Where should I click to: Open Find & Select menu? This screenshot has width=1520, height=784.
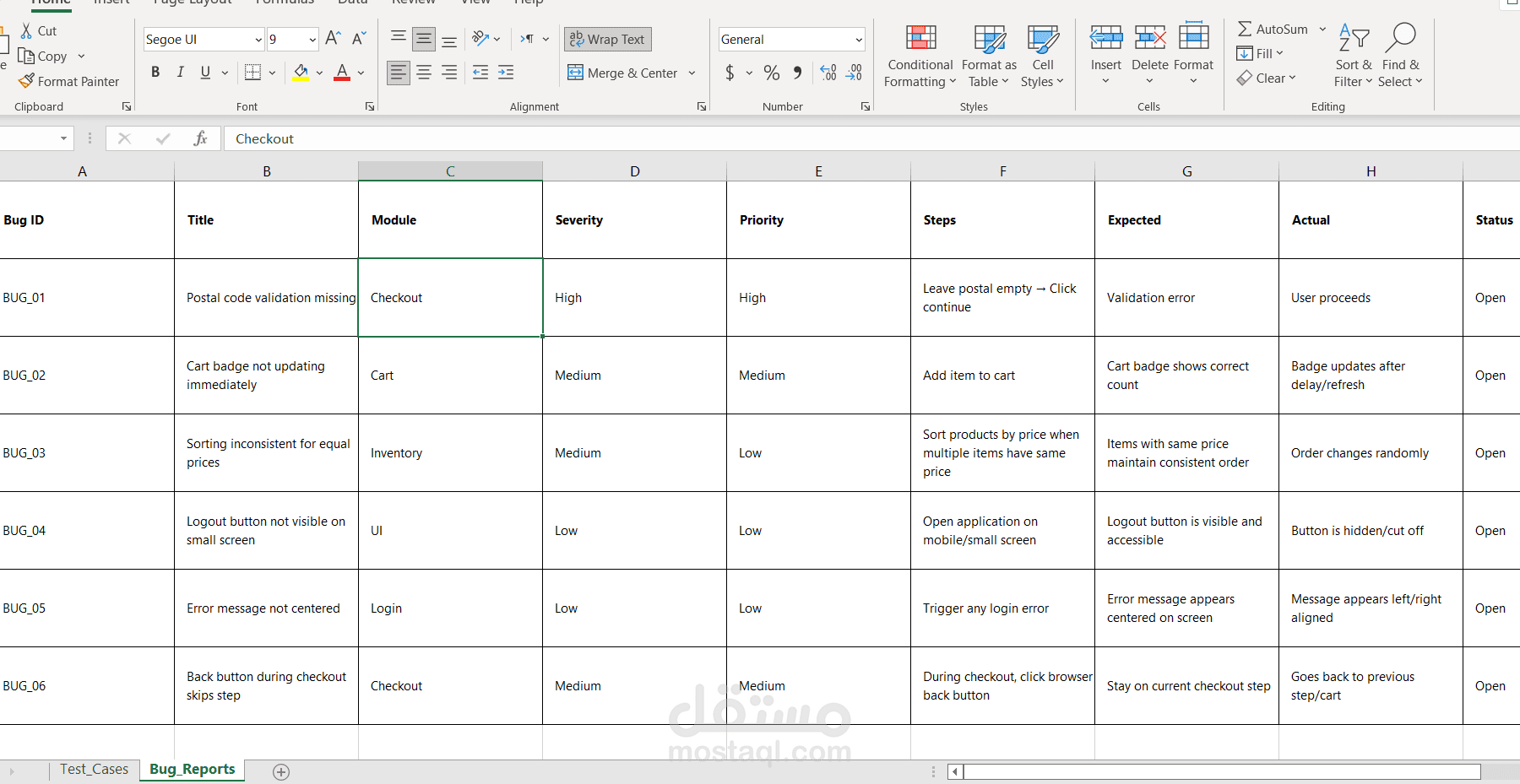coord(1401,56)
